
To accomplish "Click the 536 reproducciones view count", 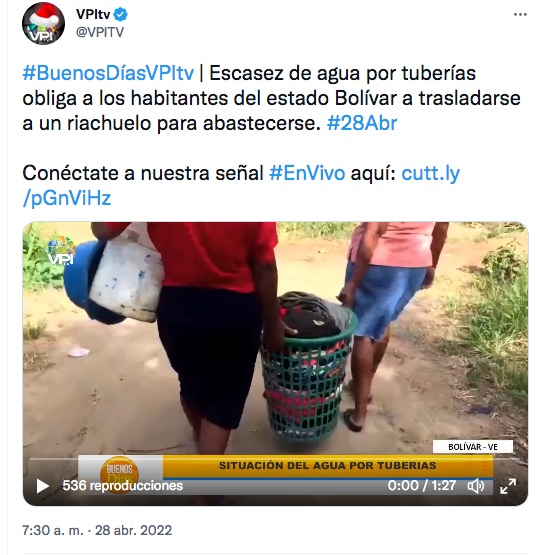I will click(122, 486).
